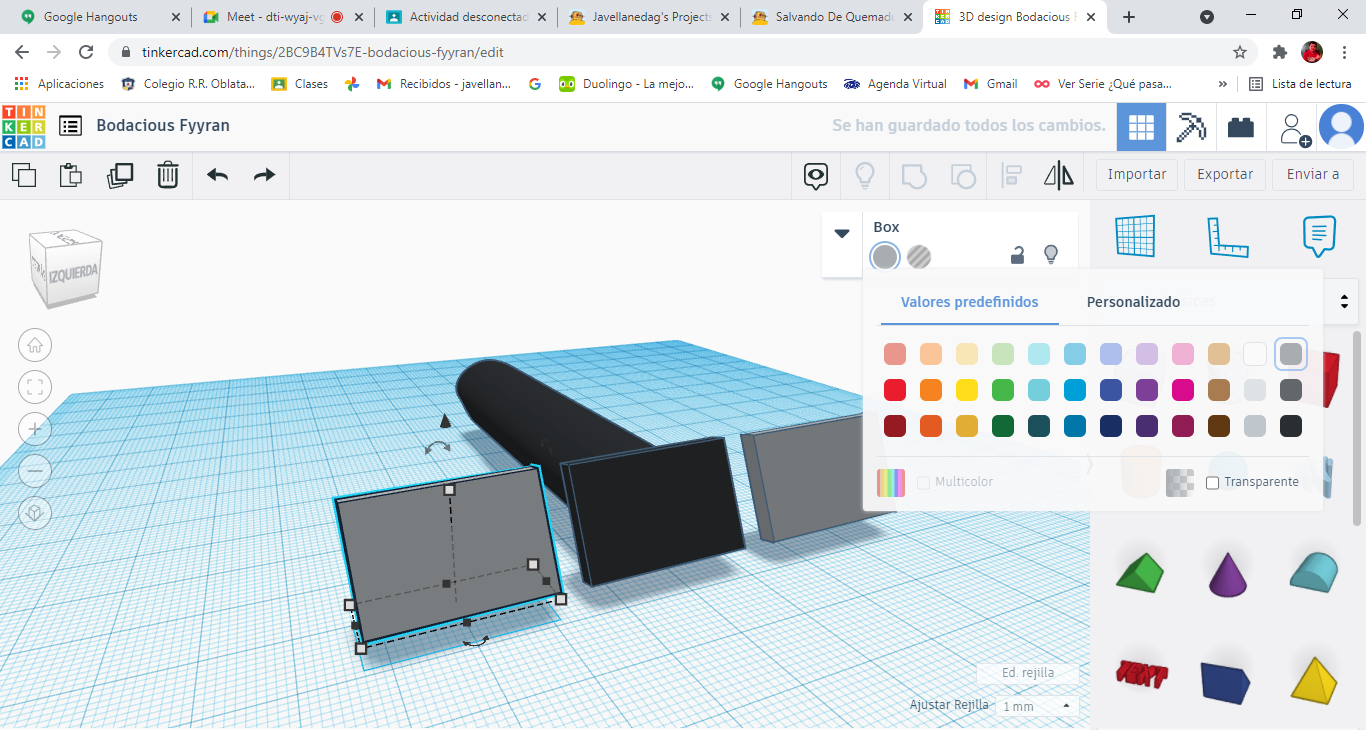Click the Home view icon
This screenshot has width=1366, height=730.
click(x=35, y=345)
